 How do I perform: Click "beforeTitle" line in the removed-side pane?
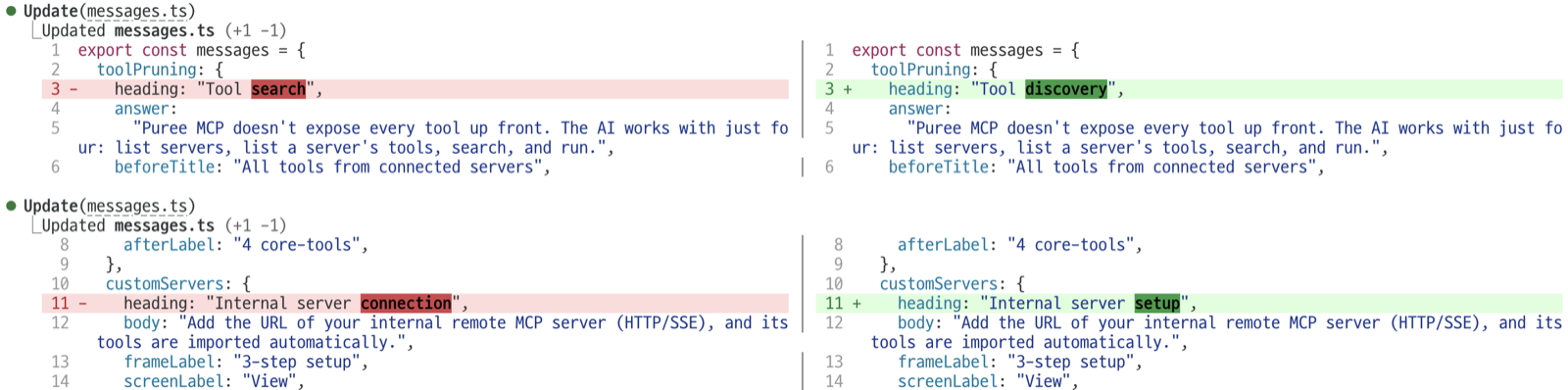tap(332, 168)
